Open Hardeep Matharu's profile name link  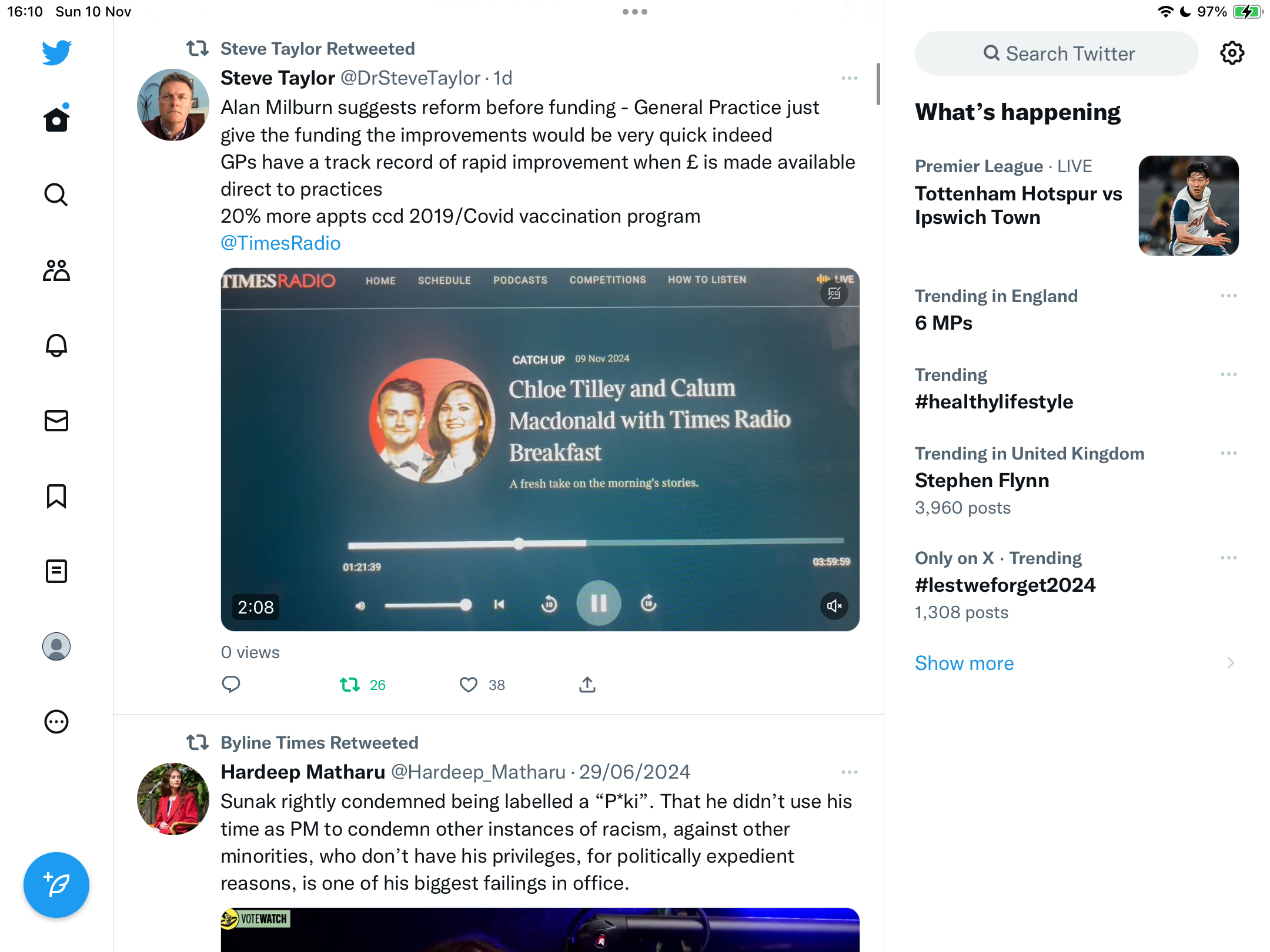pos(303,772)
